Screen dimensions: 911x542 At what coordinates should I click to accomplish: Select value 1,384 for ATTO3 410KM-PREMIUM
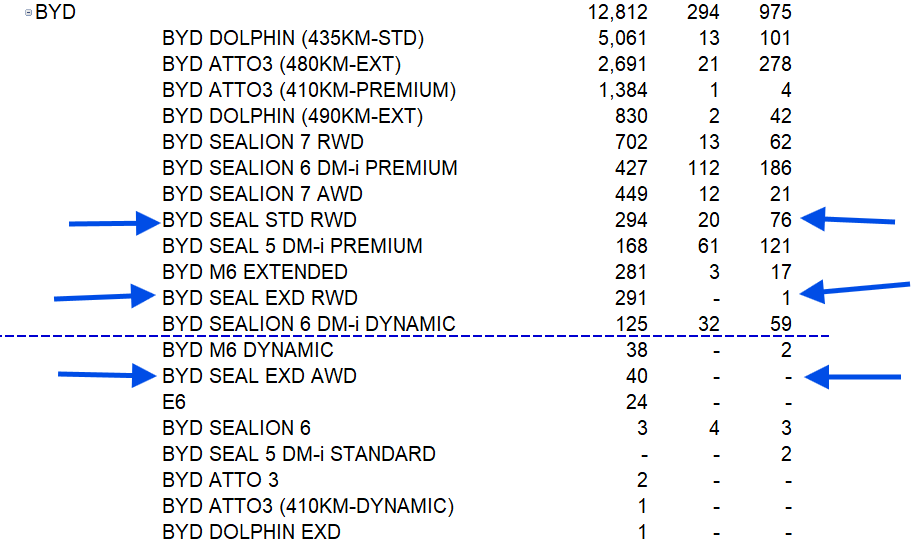(623, 91)
